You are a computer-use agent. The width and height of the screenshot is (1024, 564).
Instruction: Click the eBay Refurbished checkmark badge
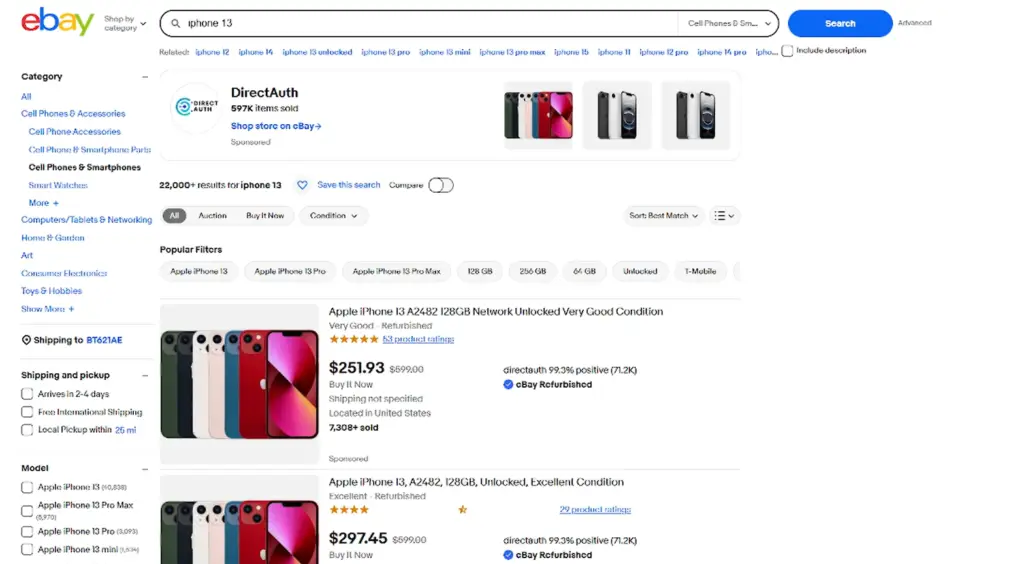click(x=508, y=384)
